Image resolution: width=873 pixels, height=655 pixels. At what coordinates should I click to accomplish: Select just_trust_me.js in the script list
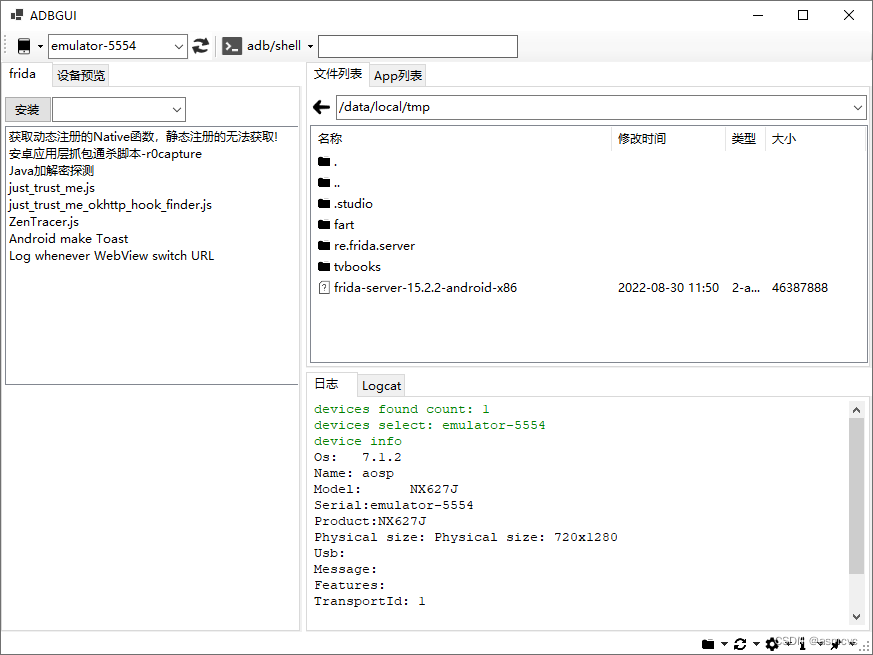(52, 188)
